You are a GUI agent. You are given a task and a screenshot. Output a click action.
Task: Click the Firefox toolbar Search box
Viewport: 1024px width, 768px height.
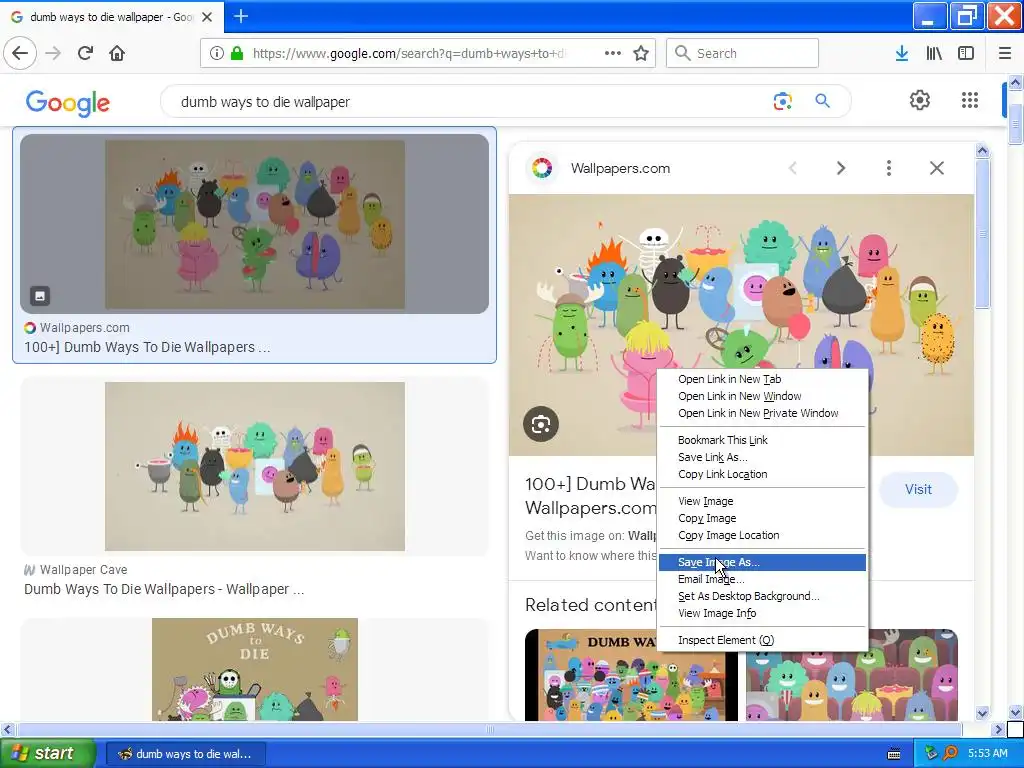742,53
